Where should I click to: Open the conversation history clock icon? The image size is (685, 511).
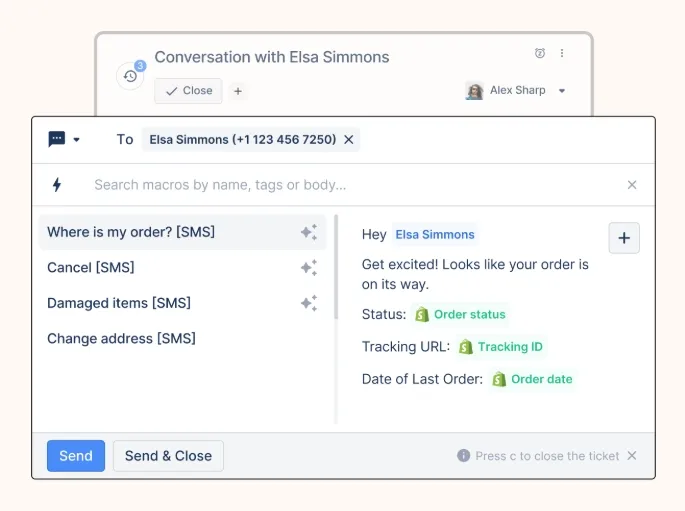(129, 77)
